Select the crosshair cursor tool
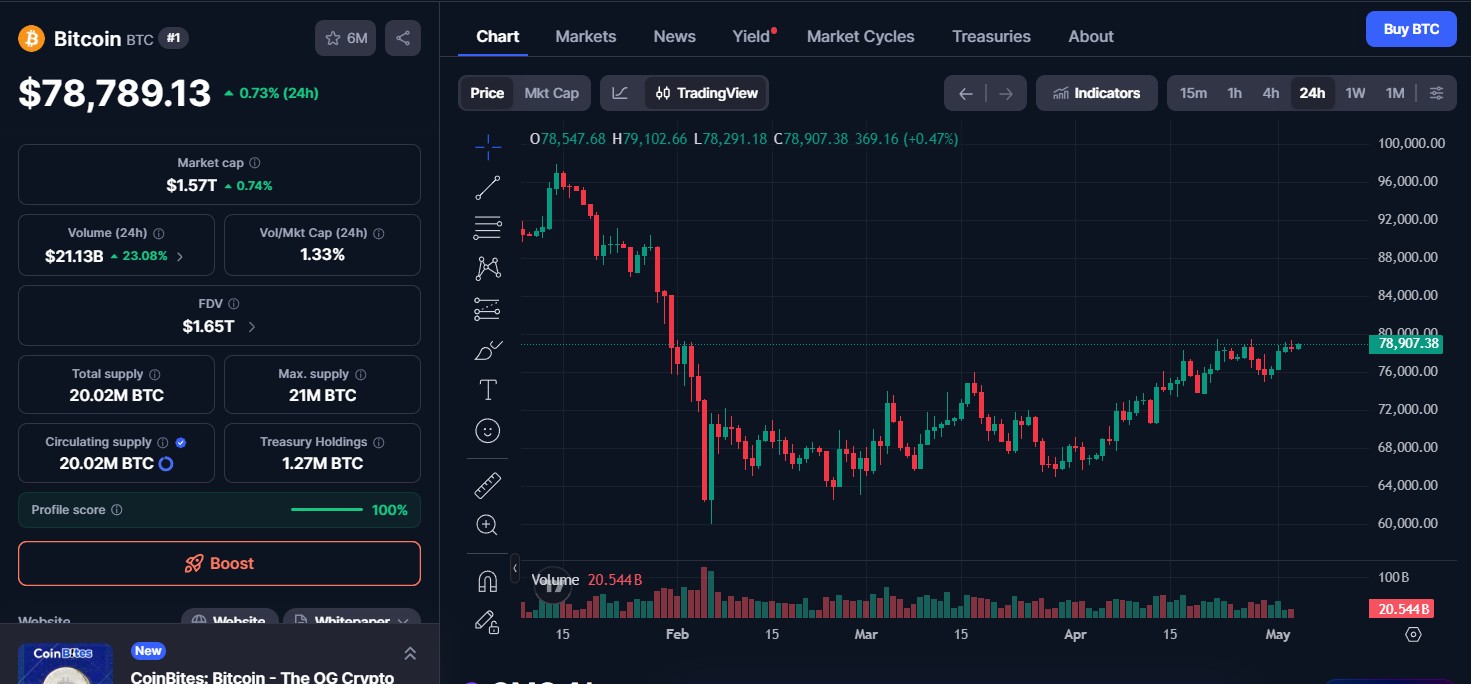 coord(488,147)
